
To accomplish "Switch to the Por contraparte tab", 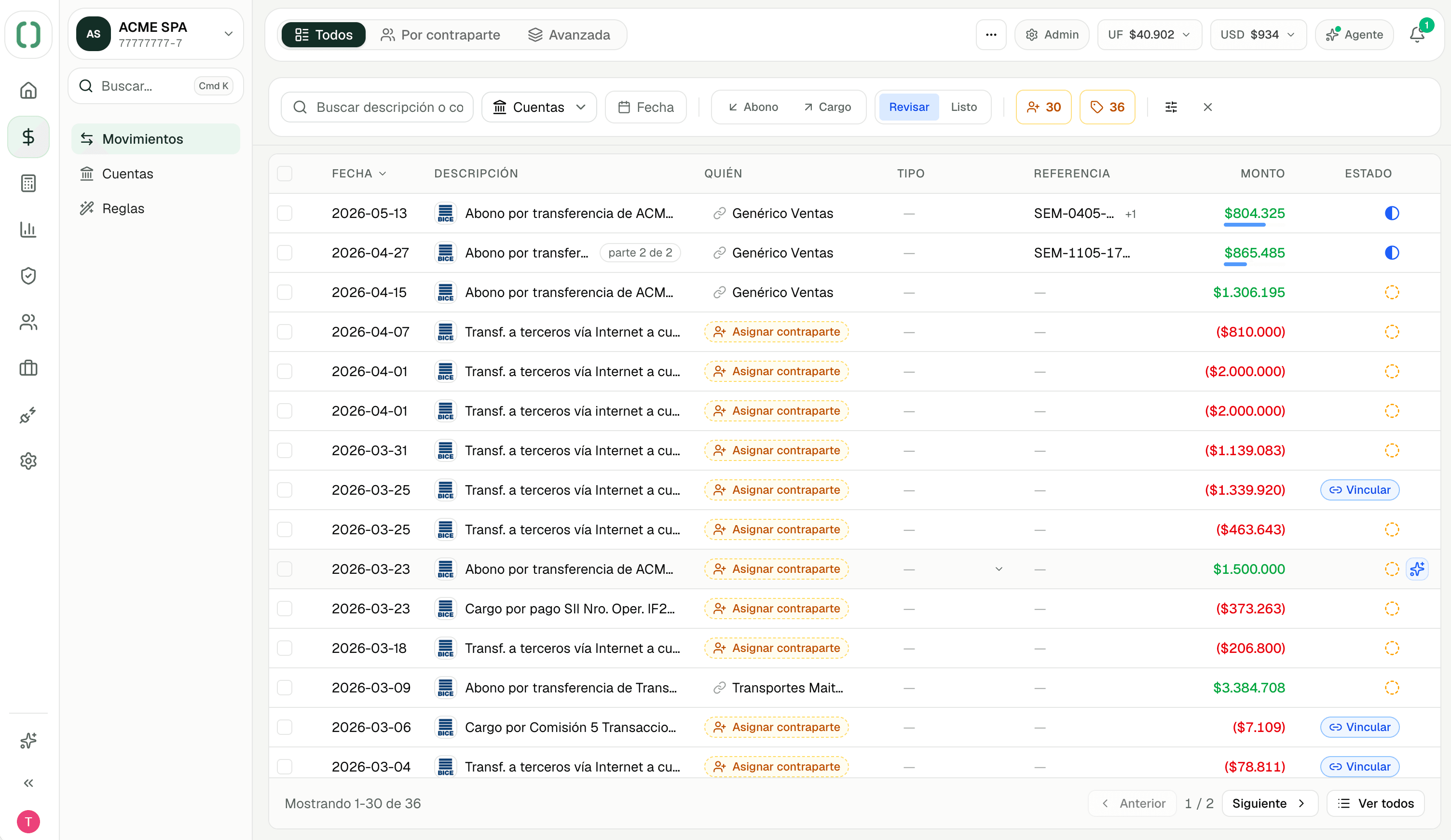I will pyautogui.click(x=440, y=35).
